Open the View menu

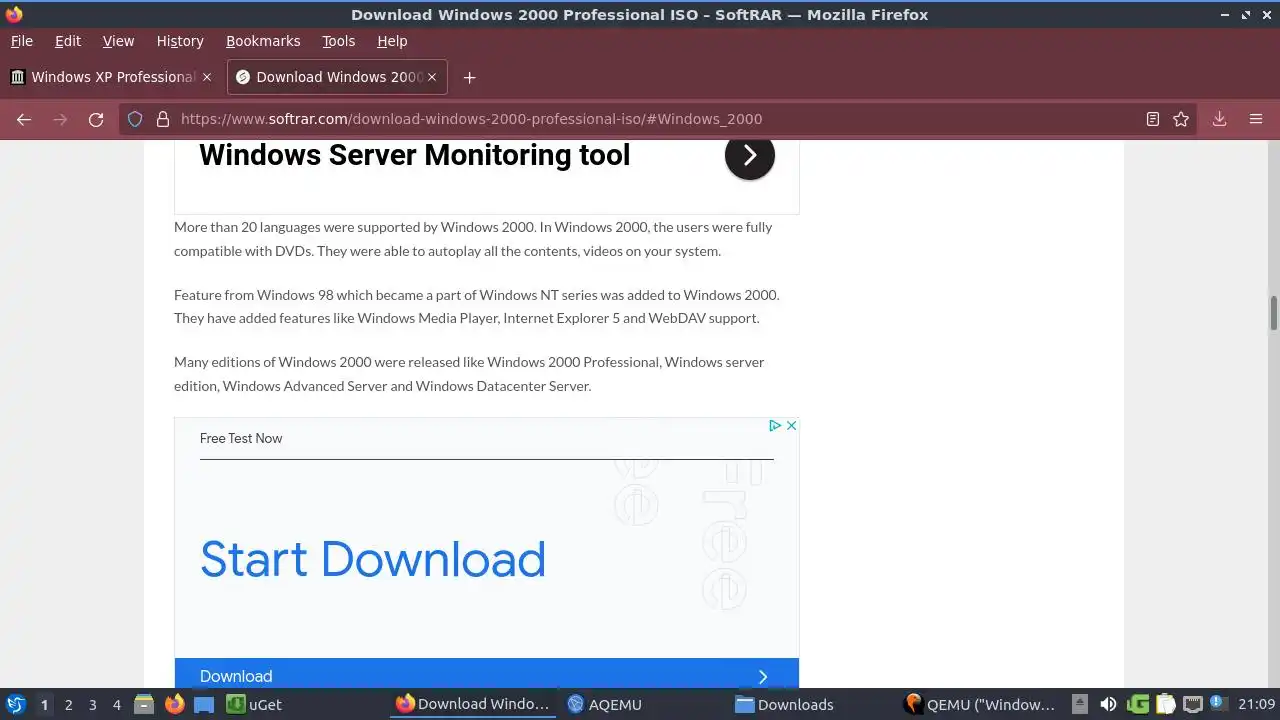point(118,41)
